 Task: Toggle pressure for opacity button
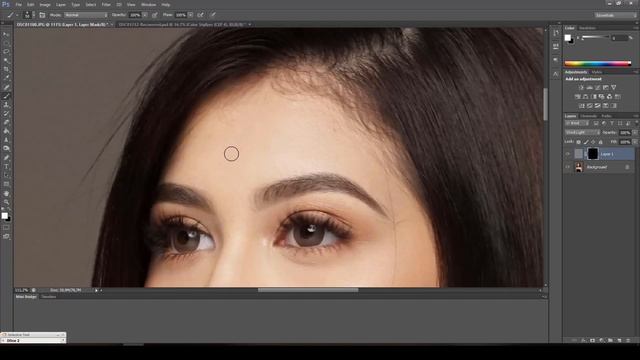click(x=155, y=15)
